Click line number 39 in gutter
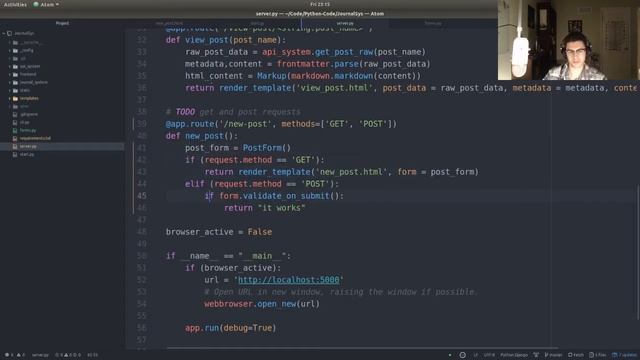The image size is (640, 360). (x=141, y=124)
